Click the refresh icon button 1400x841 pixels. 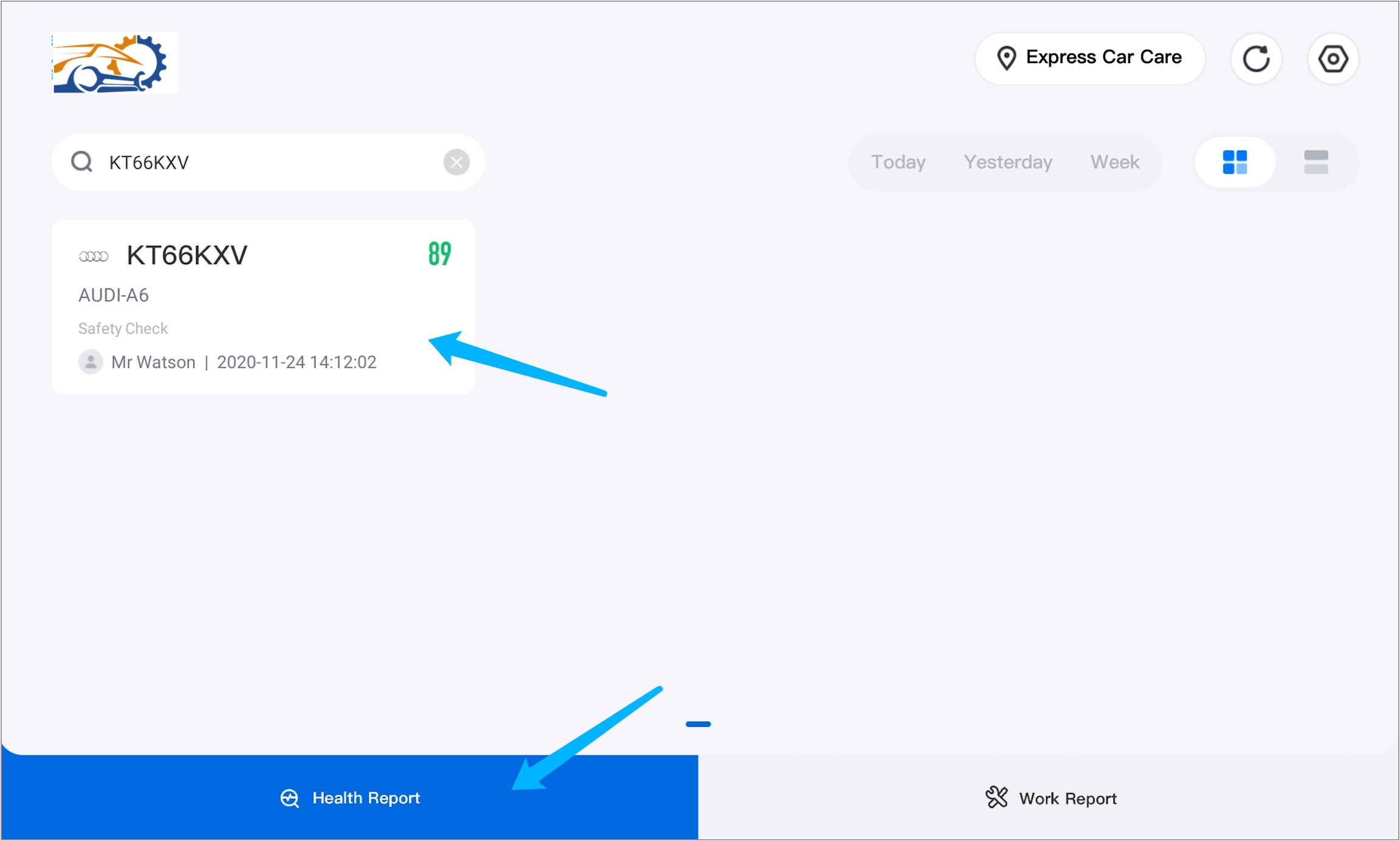1255,59
